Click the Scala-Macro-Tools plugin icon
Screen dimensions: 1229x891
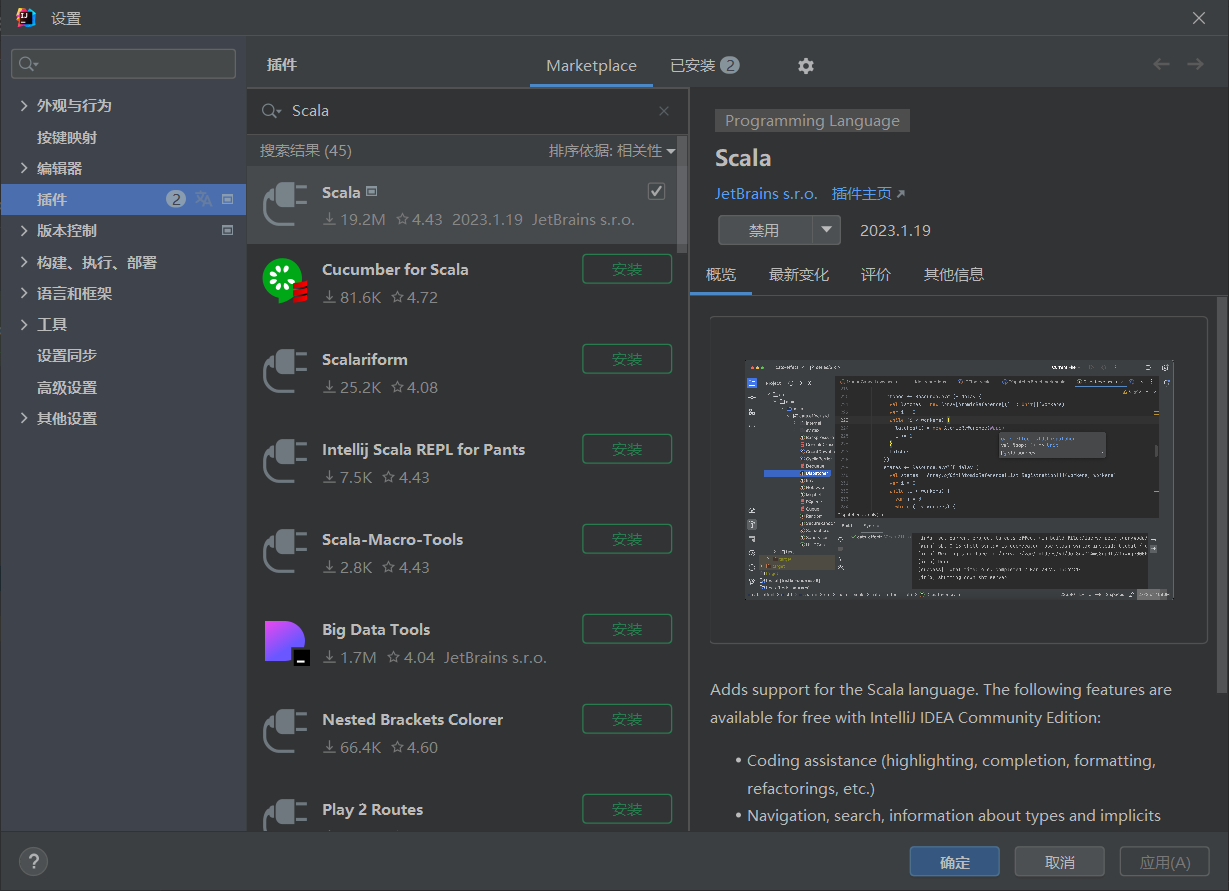(285, 551)
